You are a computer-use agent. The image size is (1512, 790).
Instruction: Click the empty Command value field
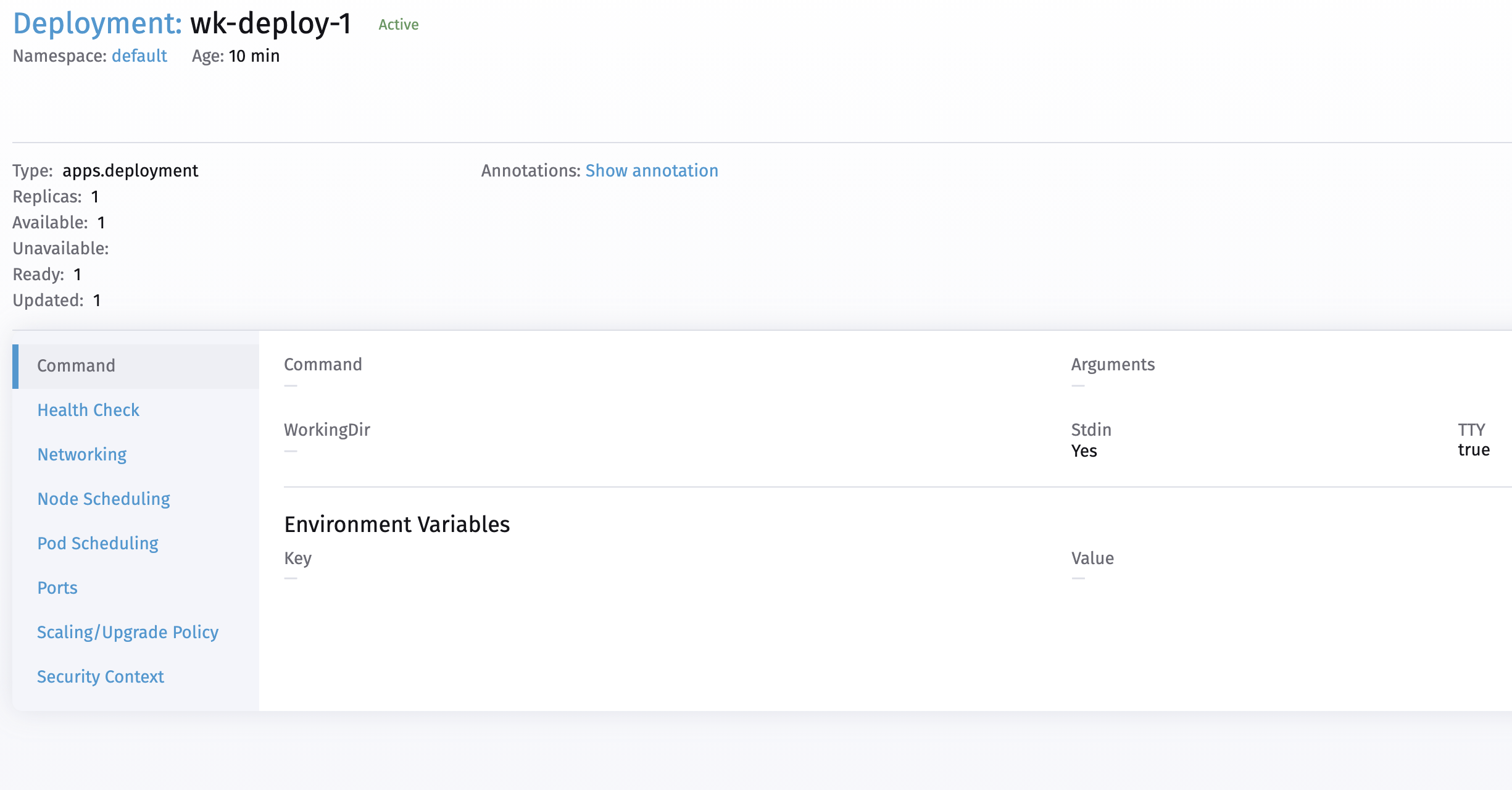coord(290,385)
